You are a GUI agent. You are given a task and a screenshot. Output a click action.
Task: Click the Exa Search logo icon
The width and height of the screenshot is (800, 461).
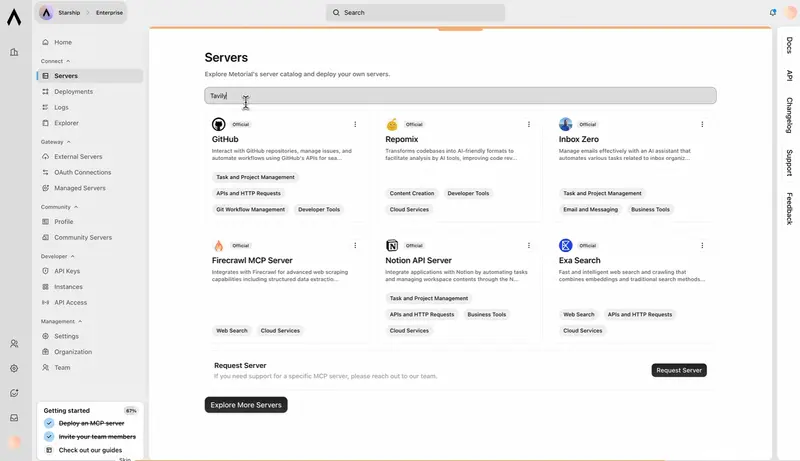click(566, 245)
